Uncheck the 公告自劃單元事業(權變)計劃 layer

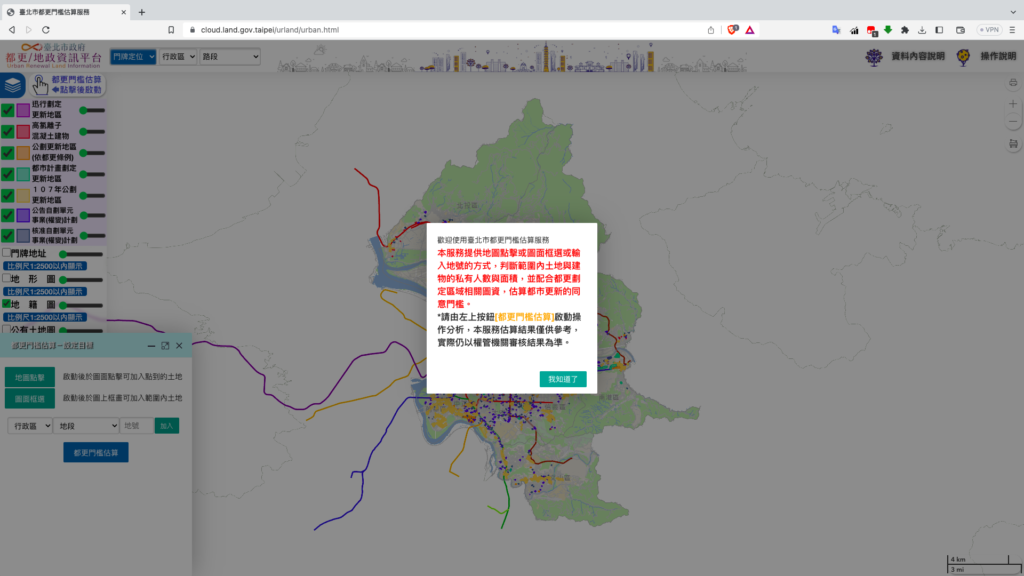(7, 215)
